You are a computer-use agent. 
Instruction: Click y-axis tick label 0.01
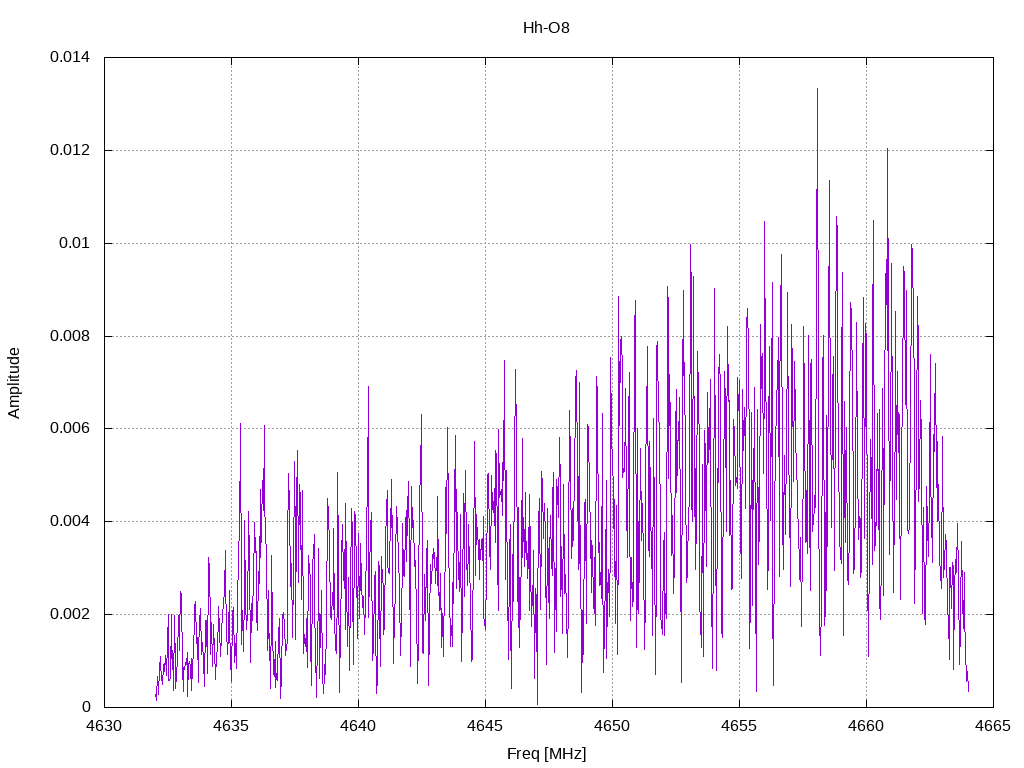click(74, 243)
